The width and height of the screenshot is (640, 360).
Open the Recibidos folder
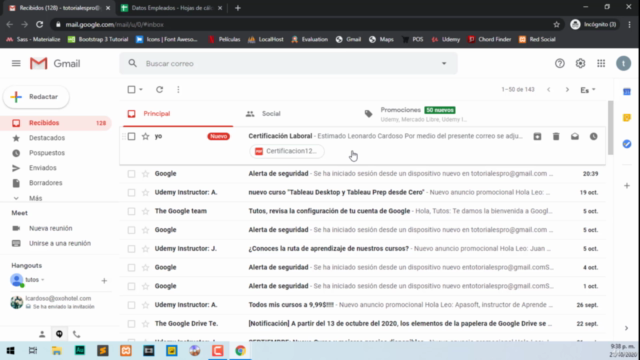pos(56,123)
